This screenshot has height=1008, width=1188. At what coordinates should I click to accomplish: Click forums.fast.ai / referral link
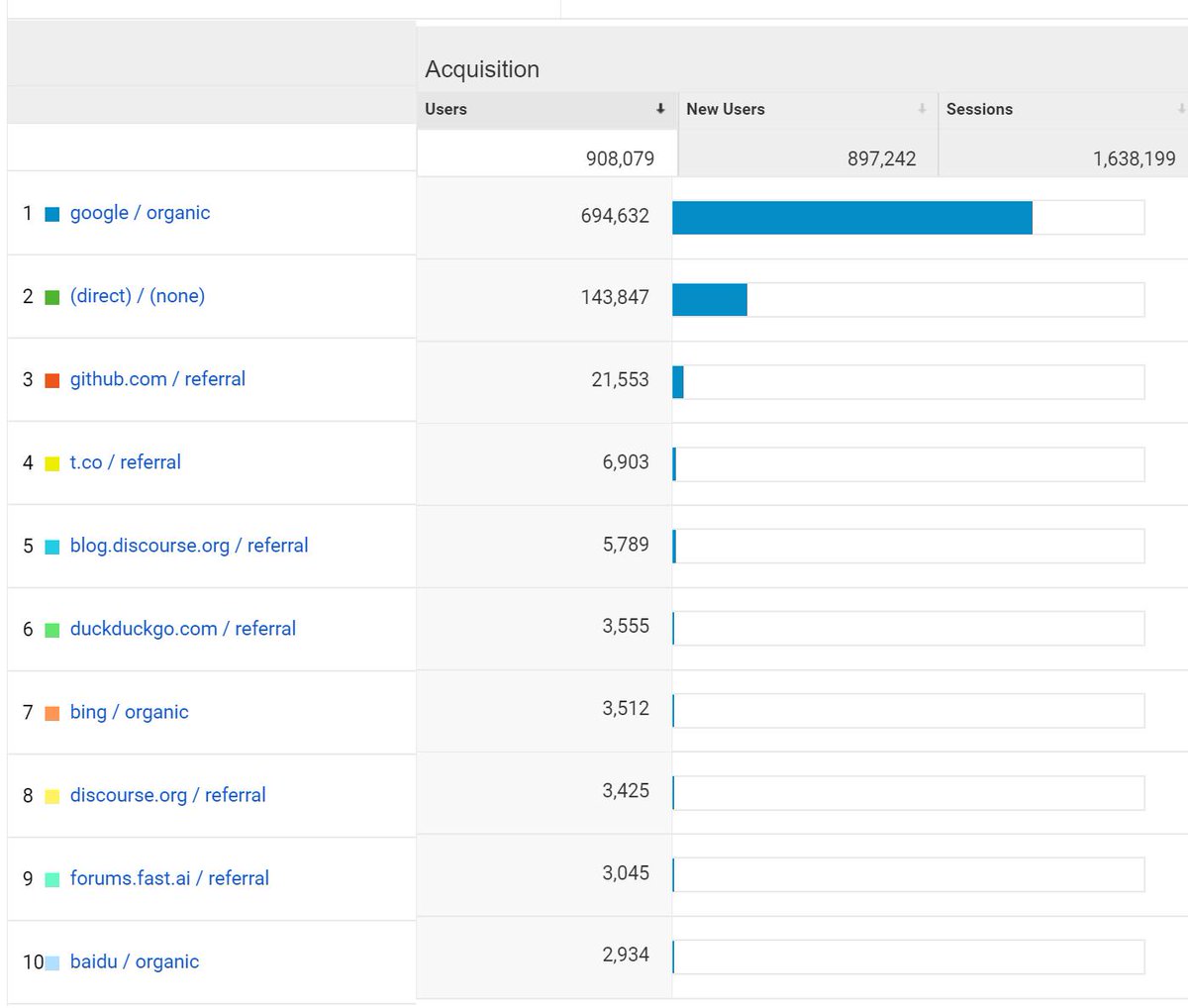click(x=169, y=878)
